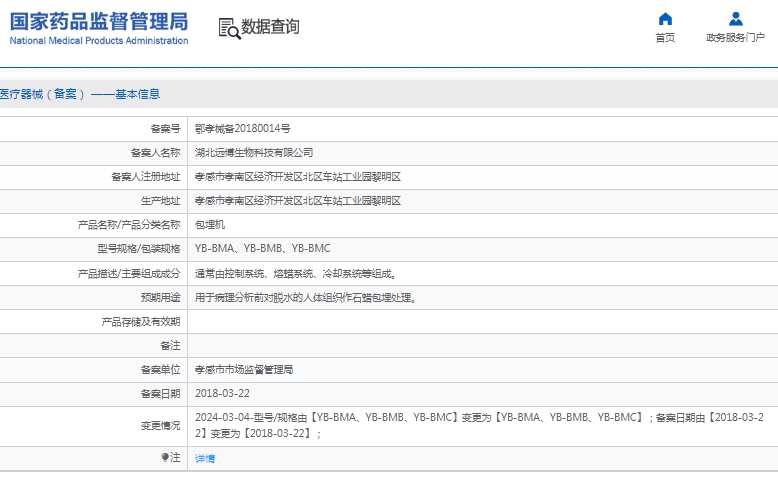Click the 产品存储及有效期 label
This screenshot has width=778, height=479.
(x=140, y=322)
